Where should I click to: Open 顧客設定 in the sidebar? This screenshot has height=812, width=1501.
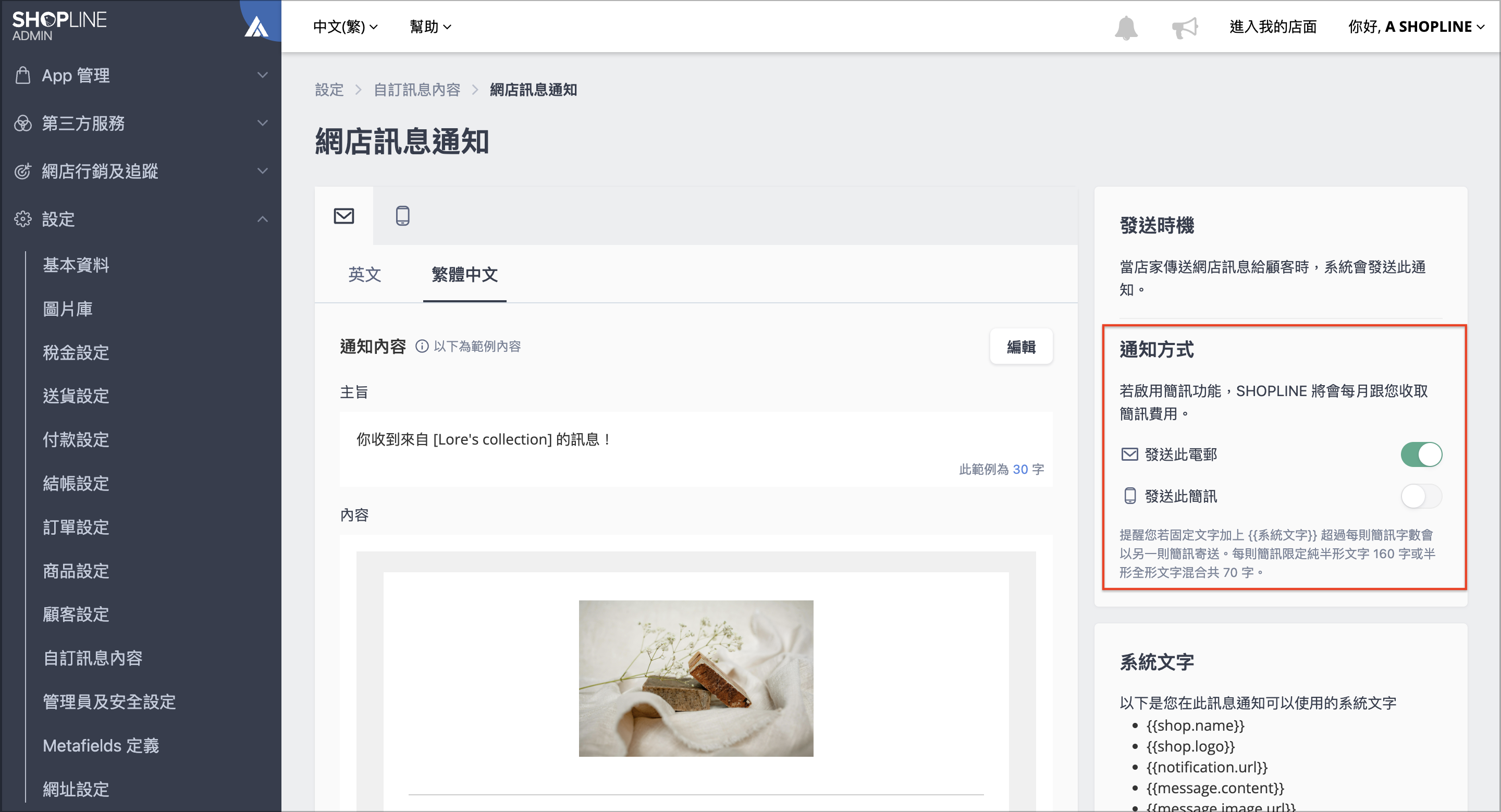coord(76,614)
